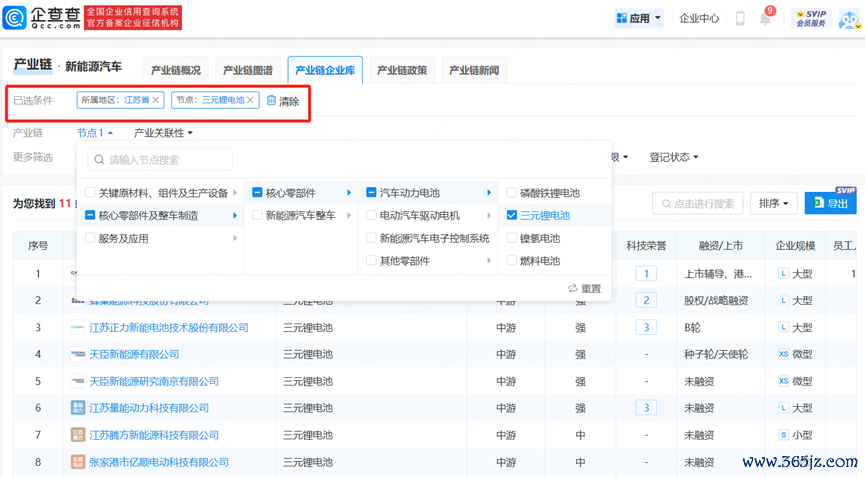Screen dimensions: 865x477
Task: Click company logo of 天臣新能源有限公司
Action: tap(78, 354)
